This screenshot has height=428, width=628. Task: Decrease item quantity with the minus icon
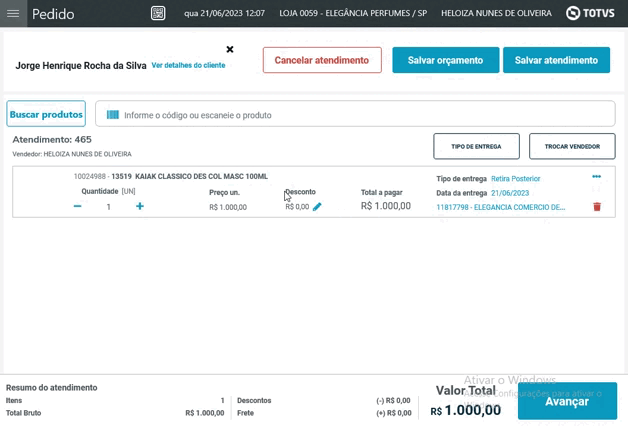(78, 207)
